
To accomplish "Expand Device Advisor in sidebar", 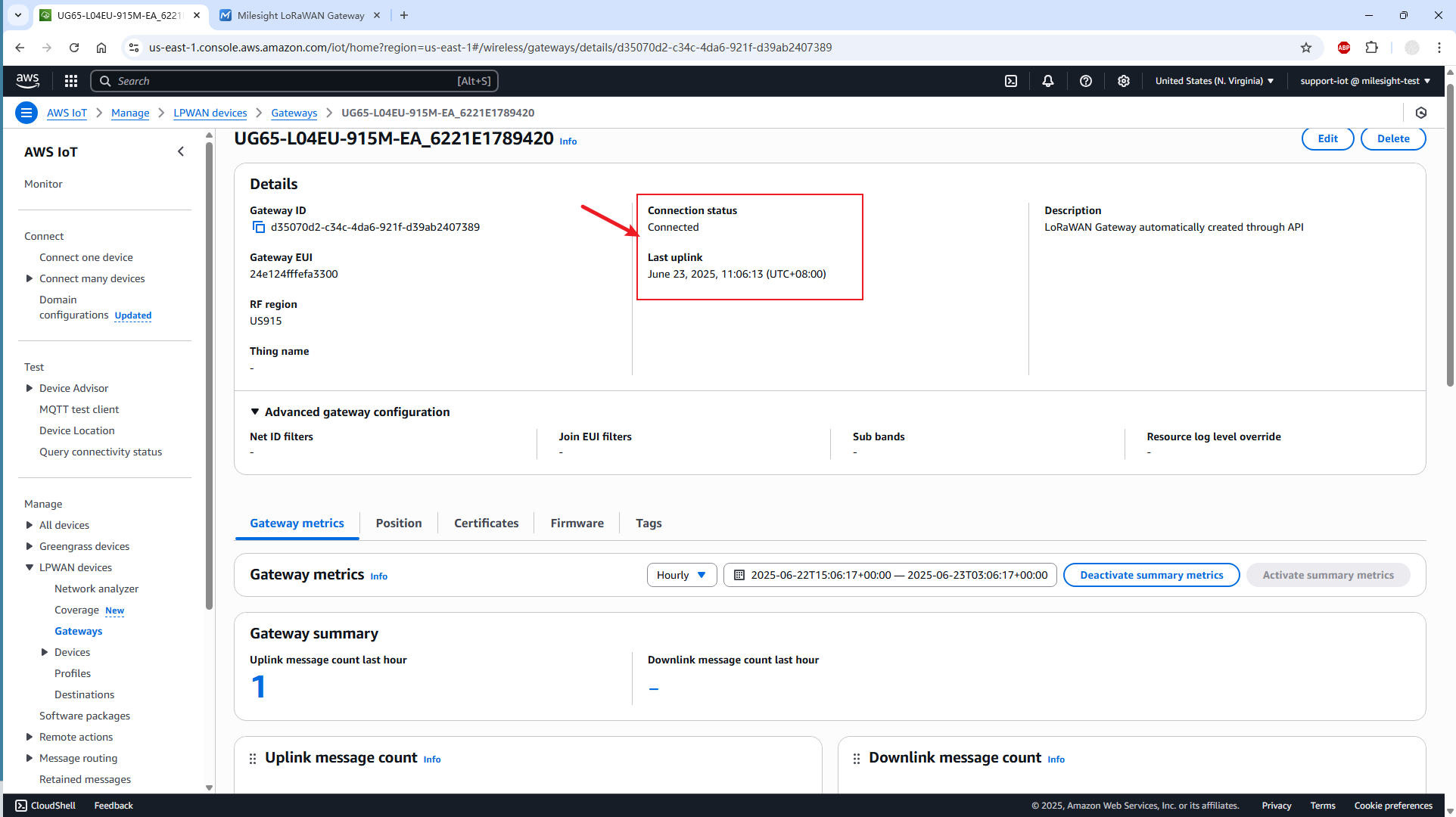I will tap(30, 388).
